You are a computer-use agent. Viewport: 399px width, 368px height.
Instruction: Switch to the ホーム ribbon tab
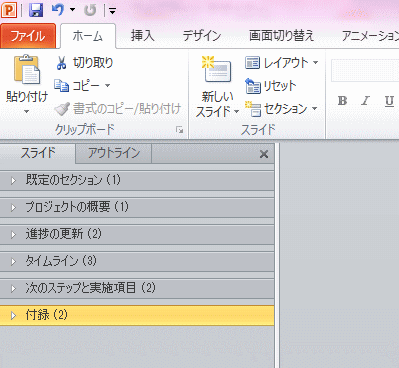pos(88,36)
